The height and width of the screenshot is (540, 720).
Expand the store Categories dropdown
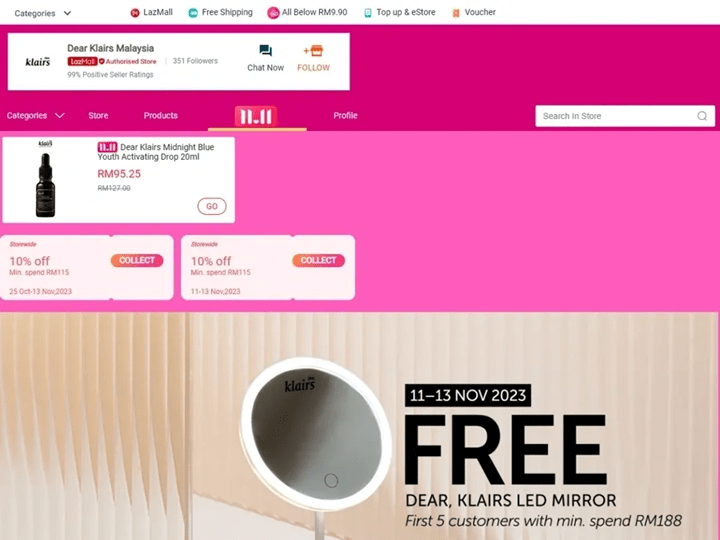point(35,115)
